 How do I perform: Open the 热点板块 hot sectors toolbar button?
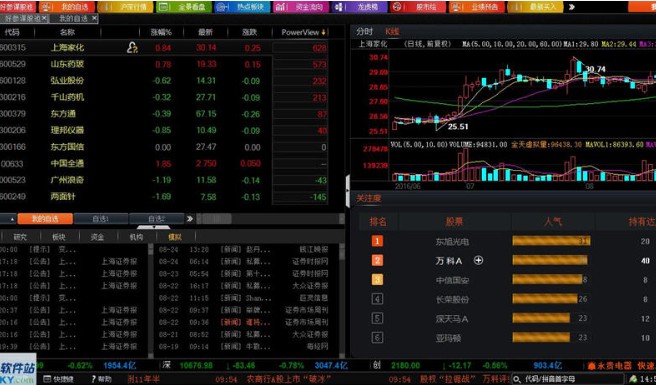[x=242, y=7]
